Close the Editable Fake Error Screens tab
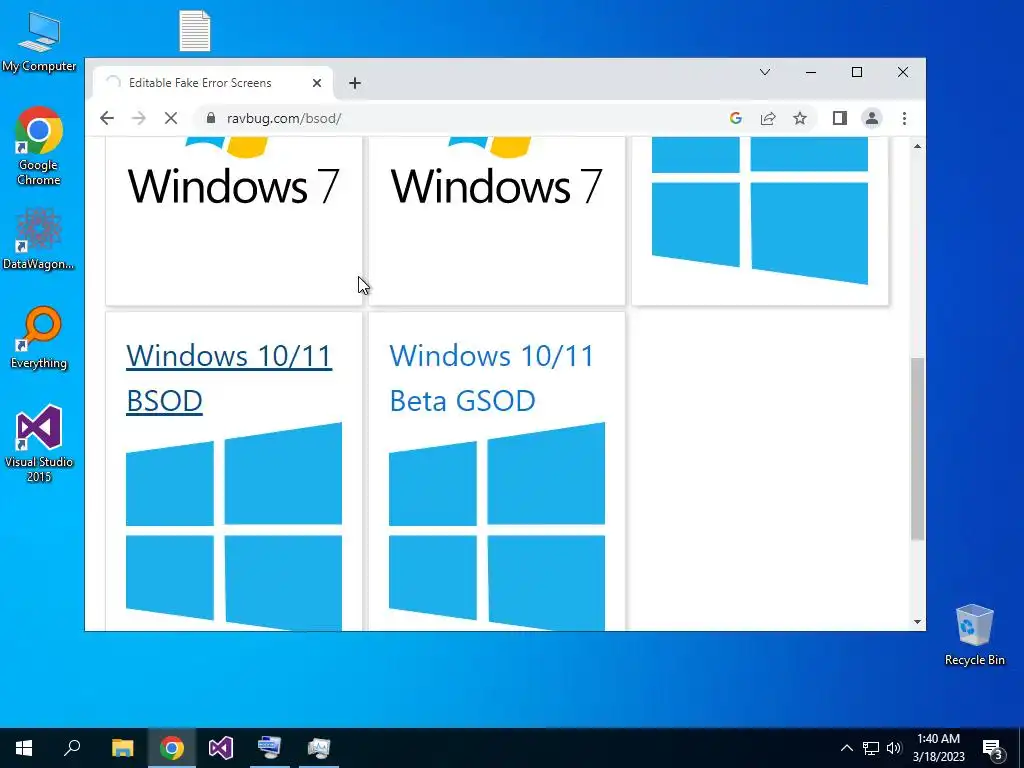The image size is (1024, 768). (x=317, y=83)
